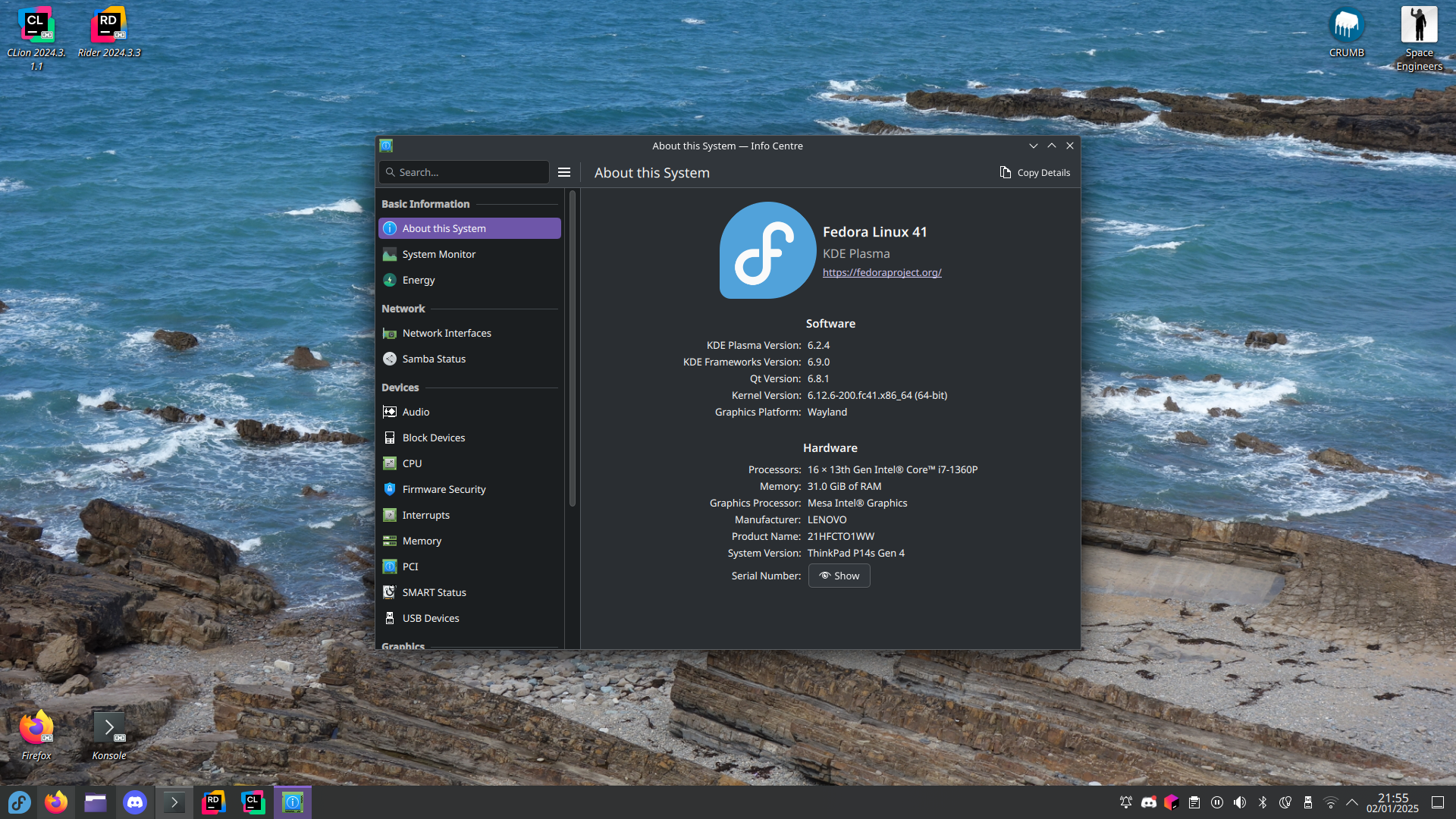Screen dimensions: 1456x819
Task: Click the Search field in Info Centre
Action: pos(464,172)
